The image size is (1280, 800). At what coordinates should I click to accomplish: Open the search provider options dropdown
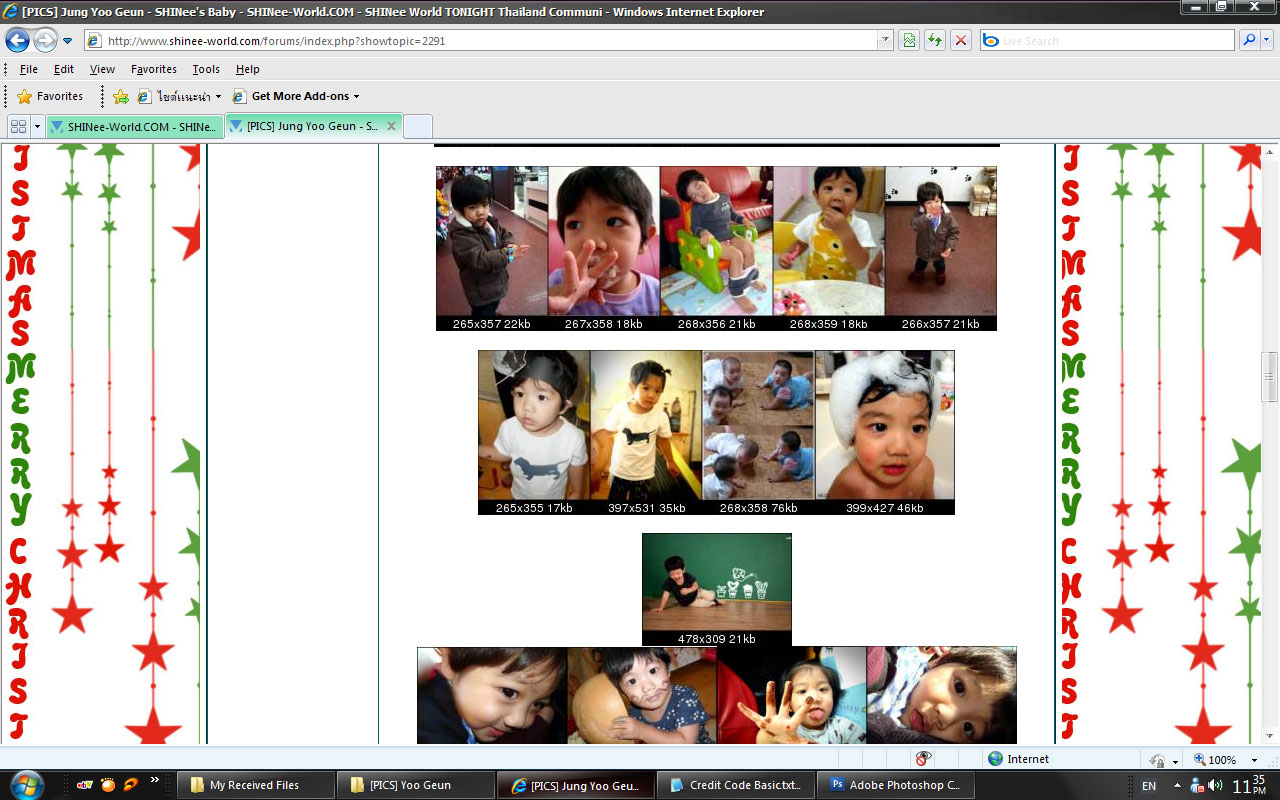coord(1267,41)
